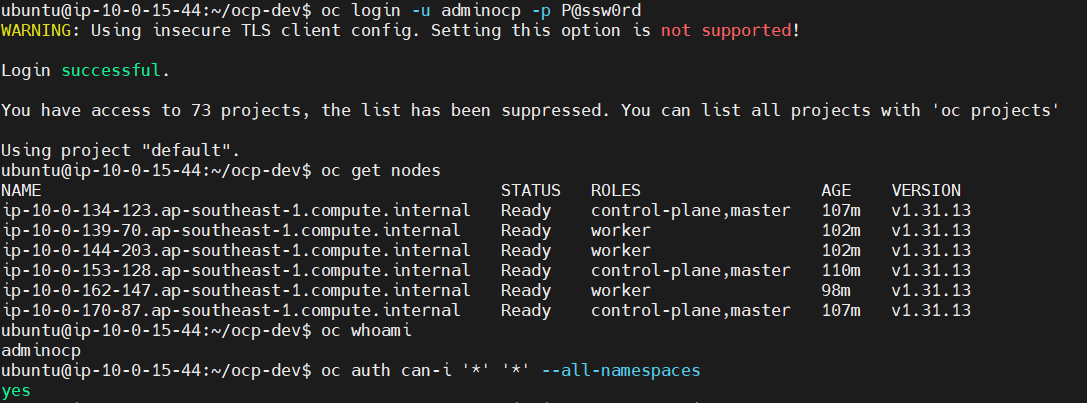Click the 'Using project "default"' line

(120, 150)
